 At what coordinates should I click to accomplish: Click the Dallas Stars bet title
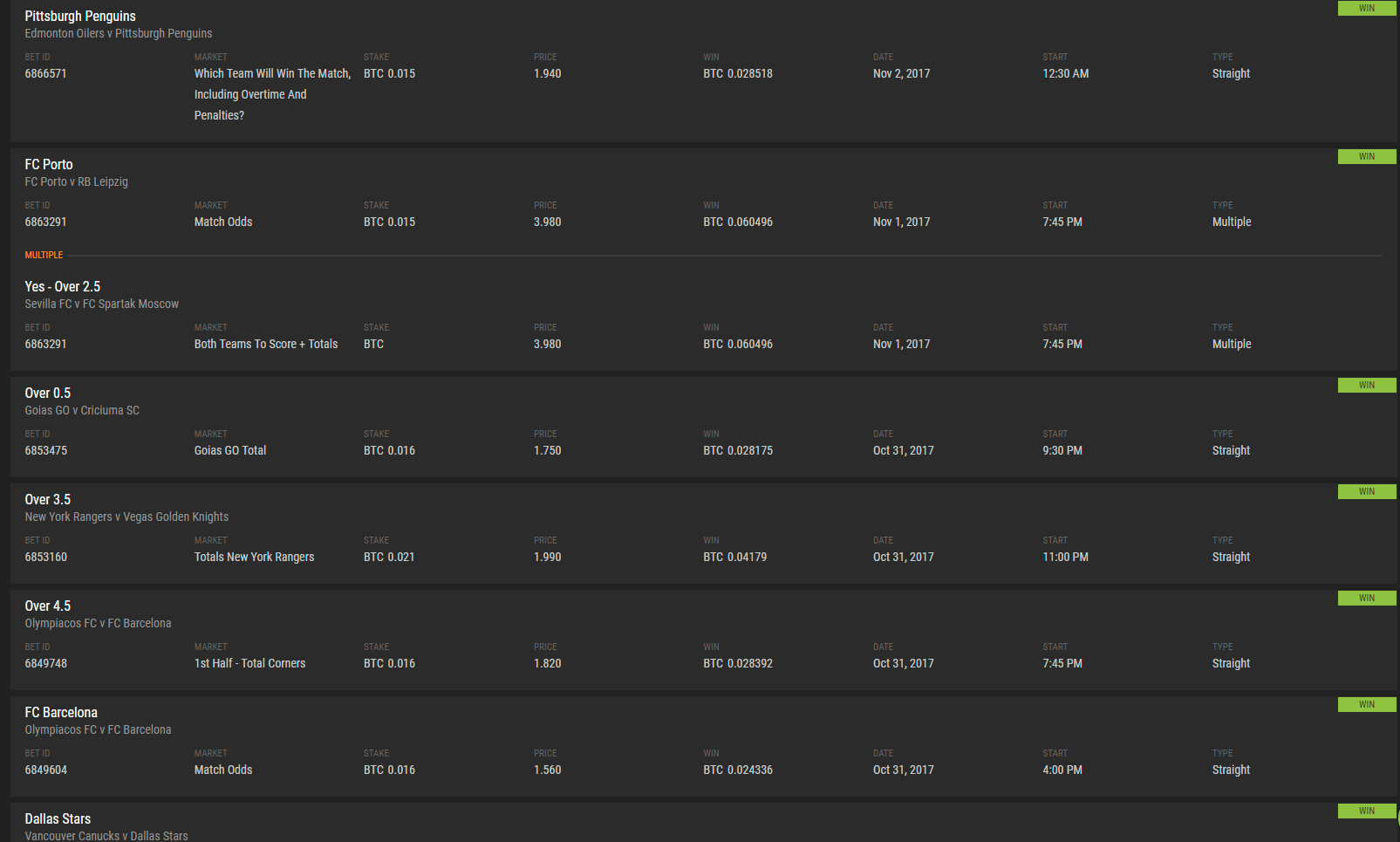click(58, 818)
